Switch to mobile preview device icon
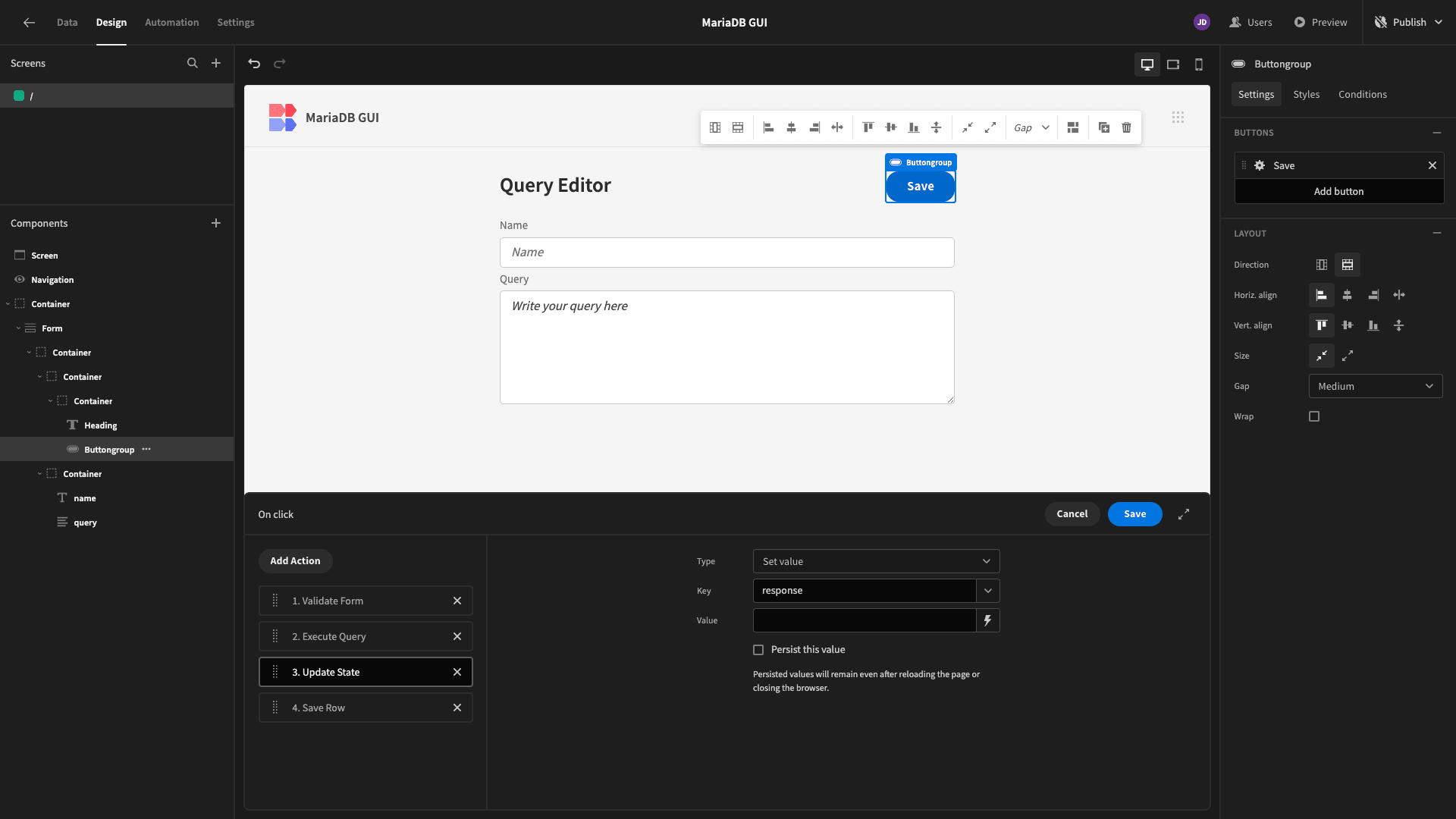The width and height of the screenshot is (1456, 819). [1199, 64]
